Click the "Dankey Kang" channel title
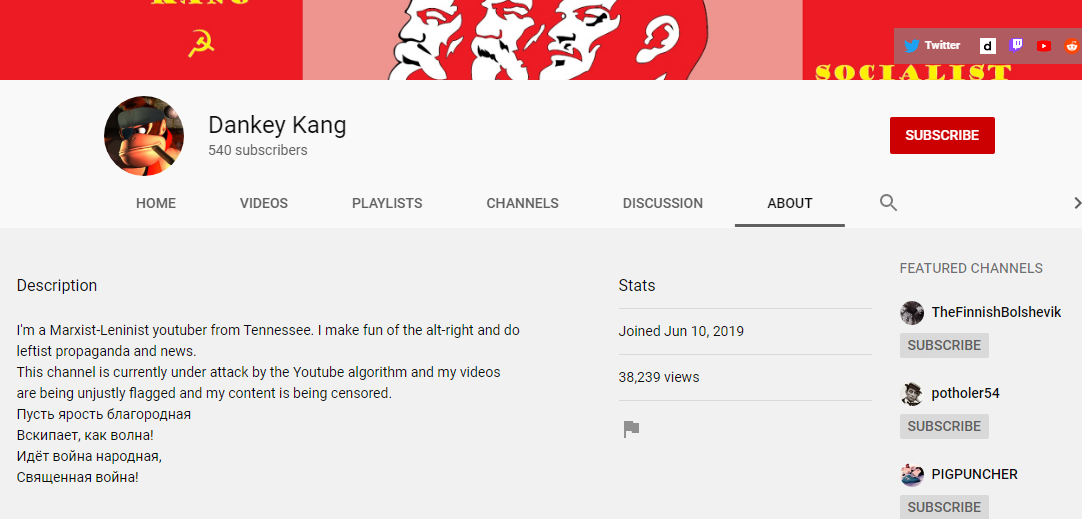 [277, 125]
